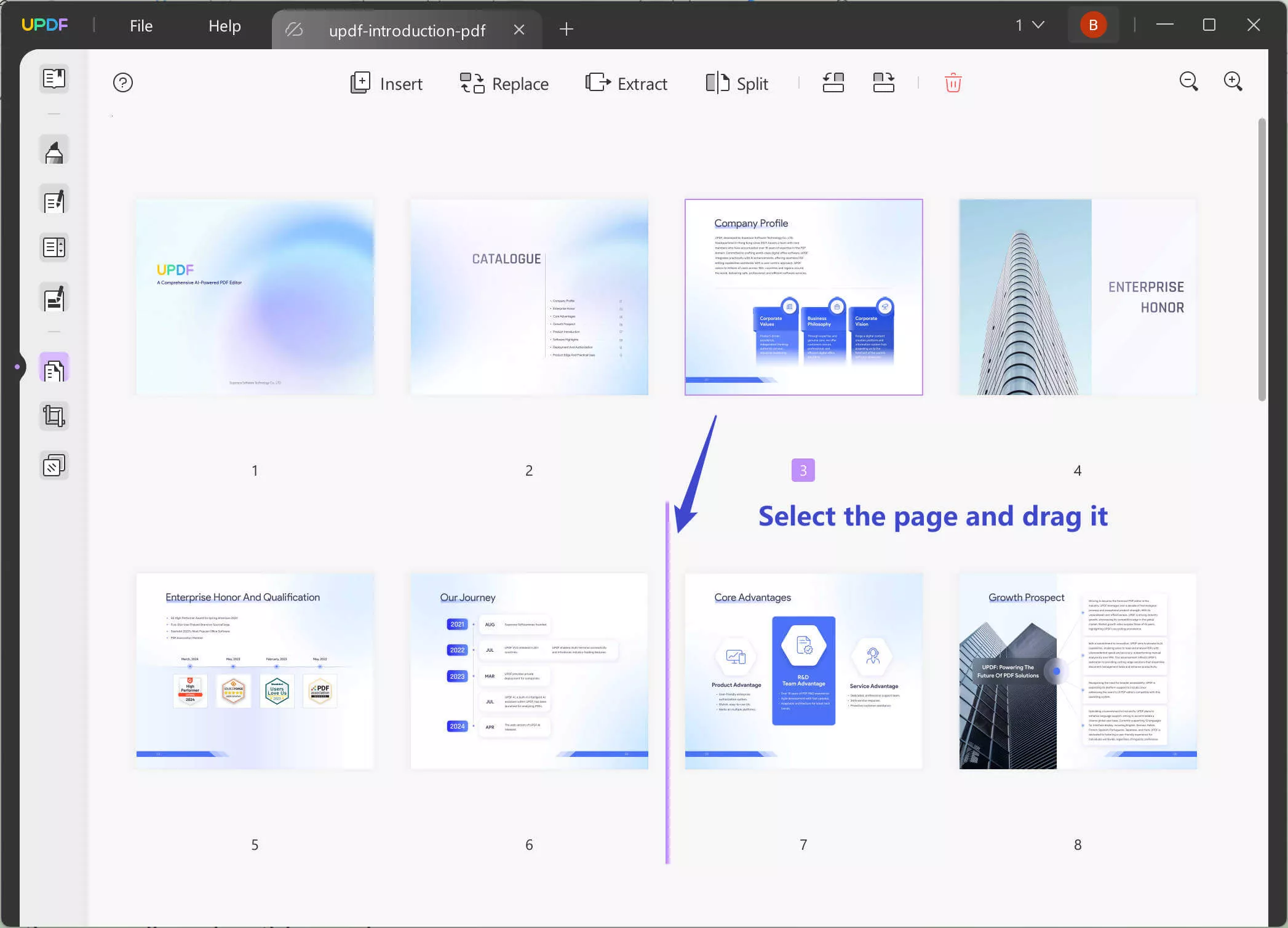This screenshot has height=928, width=1288.
Task: Click page number 1 label
Action: pos(255,471)
